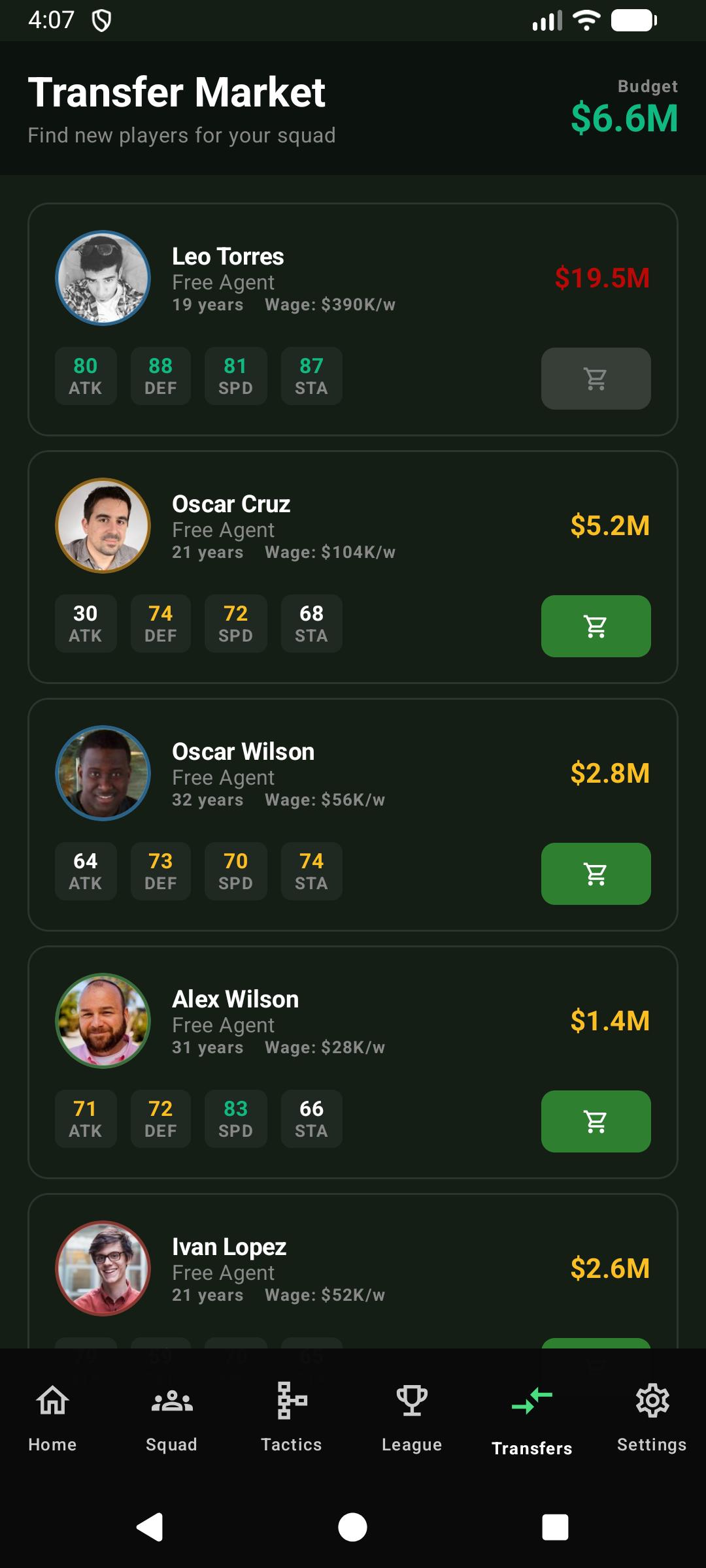This screenshot has height=1568, width=706.
Task: Tap the cart icon to buy Oscar Cruz
Action: pyautogui.click(x=596, y=626)
